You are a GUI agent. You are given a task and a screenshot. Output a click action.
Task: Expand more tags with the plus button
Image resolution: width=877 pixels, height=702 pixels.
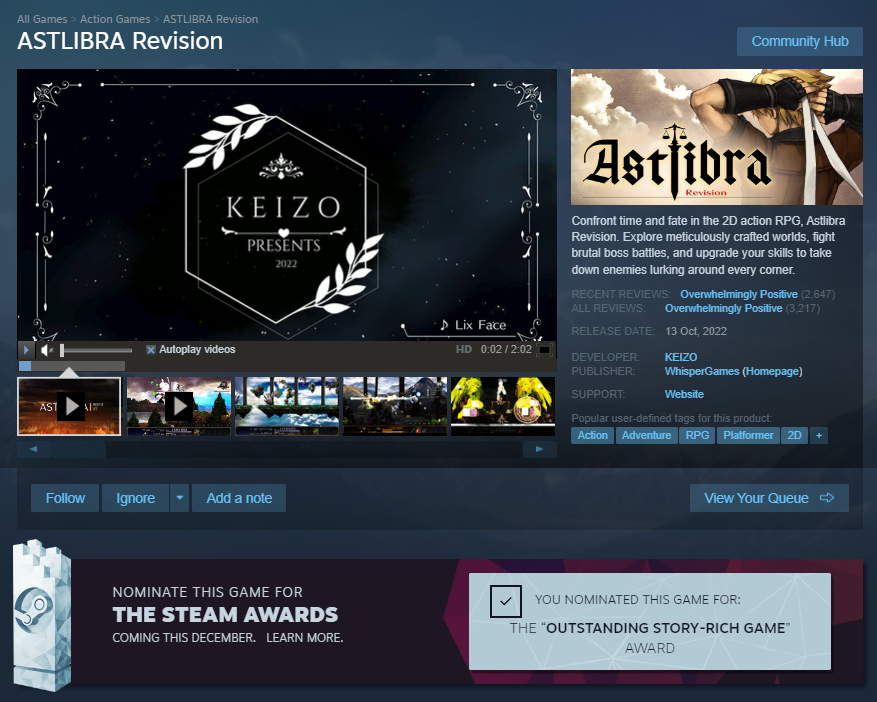tap(819, 436)
